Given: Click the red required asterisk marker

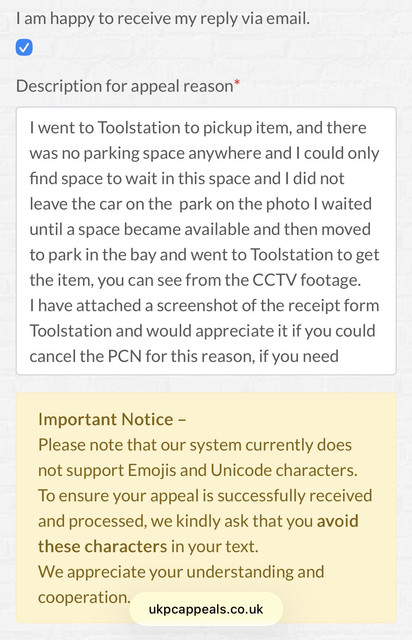Looking at the screenshot, I should 237,83.
